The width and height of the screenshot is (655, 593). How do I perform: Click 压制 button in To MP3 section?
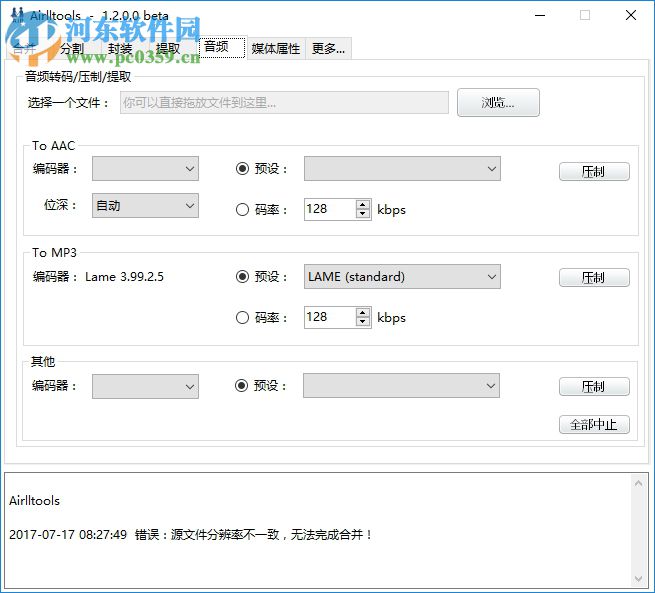[x=594, y=278]
